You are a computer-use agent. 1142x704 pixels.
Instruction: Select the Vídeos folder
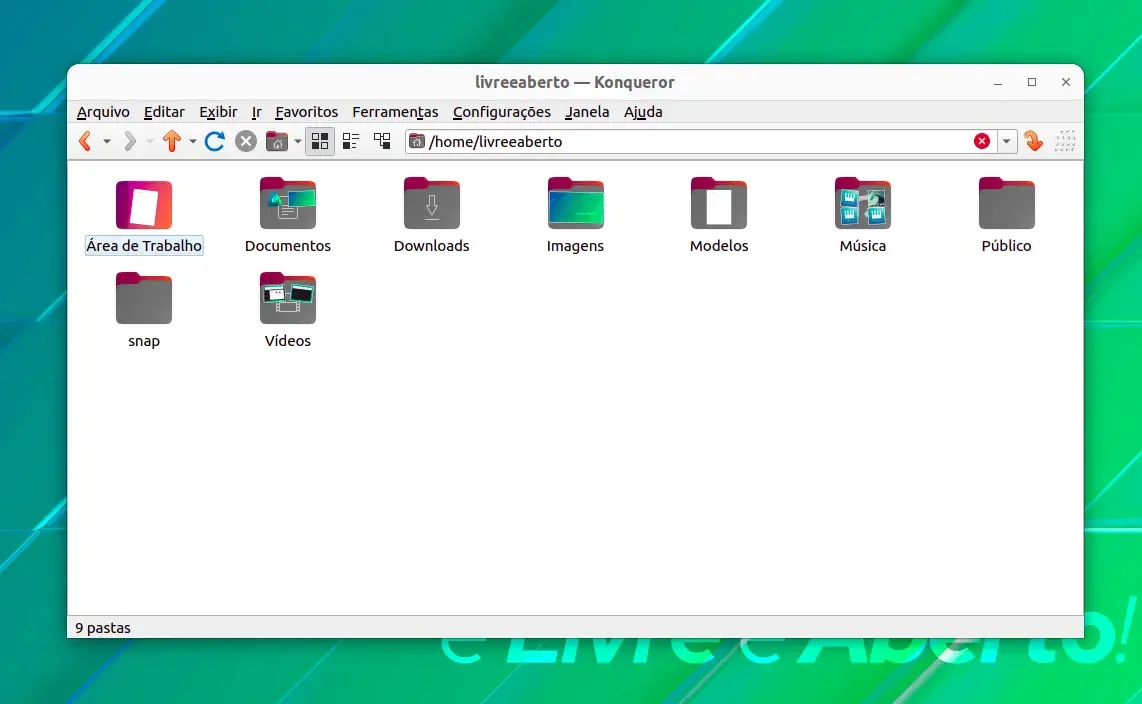(288, 311)
